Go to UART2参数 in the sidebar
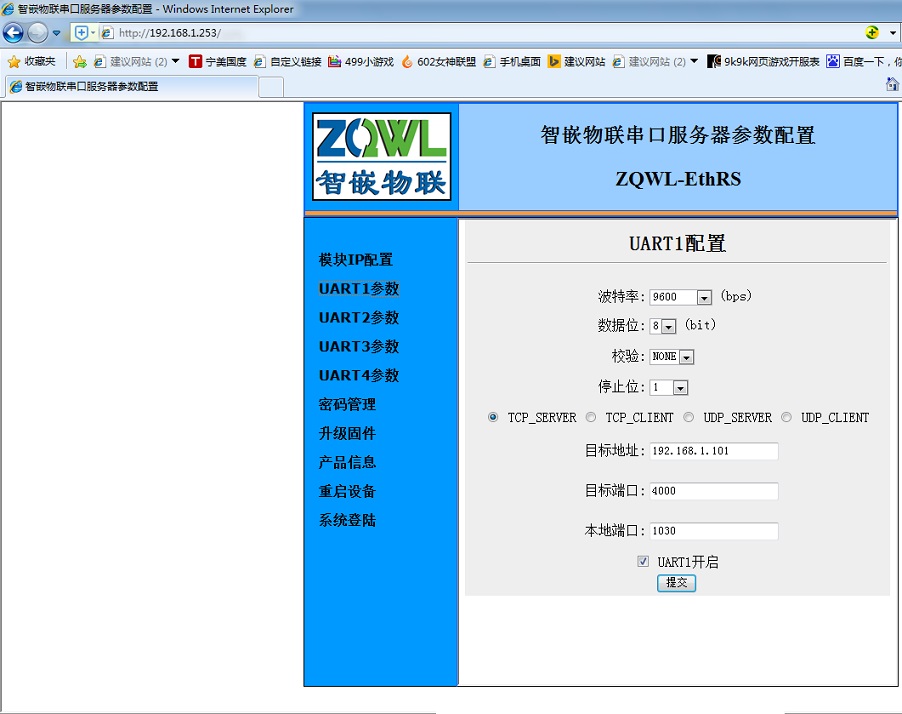This screenshot has width=902, height=714. tap(358, 318)
